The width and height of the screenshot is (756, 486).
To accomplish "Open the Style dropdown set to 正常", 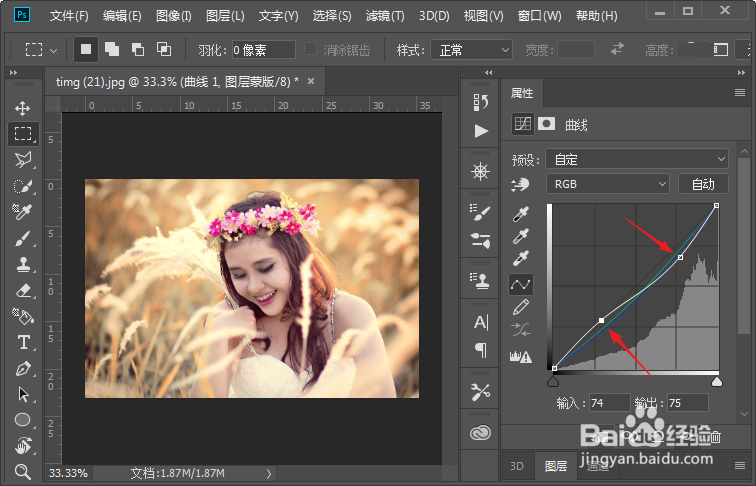I will tap(471, 50).
